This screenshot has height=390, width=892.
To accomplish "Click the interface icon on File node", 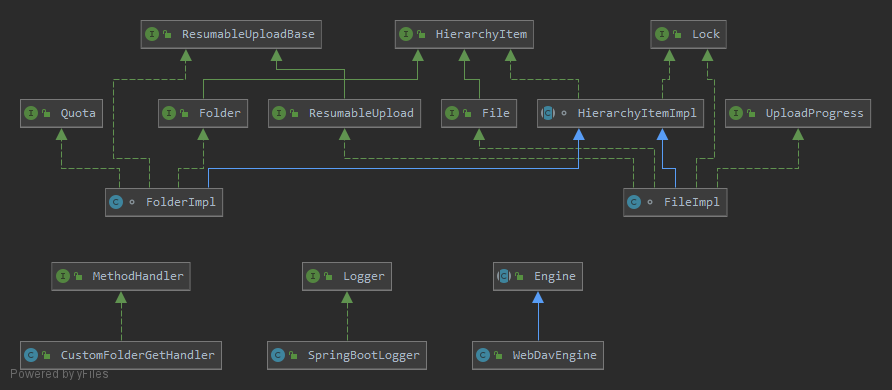I will [452, 113].
